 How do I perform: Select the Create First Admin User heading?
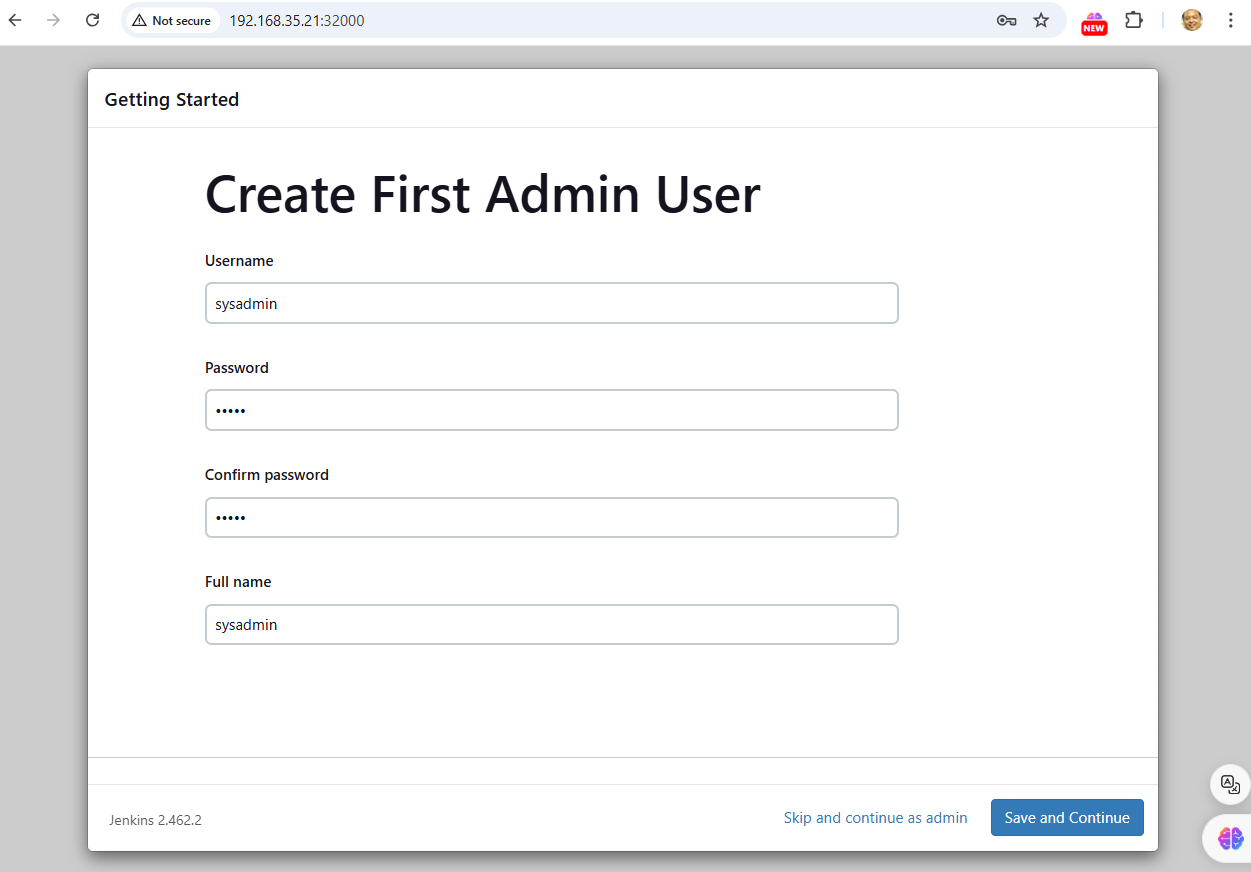(482, 194)
